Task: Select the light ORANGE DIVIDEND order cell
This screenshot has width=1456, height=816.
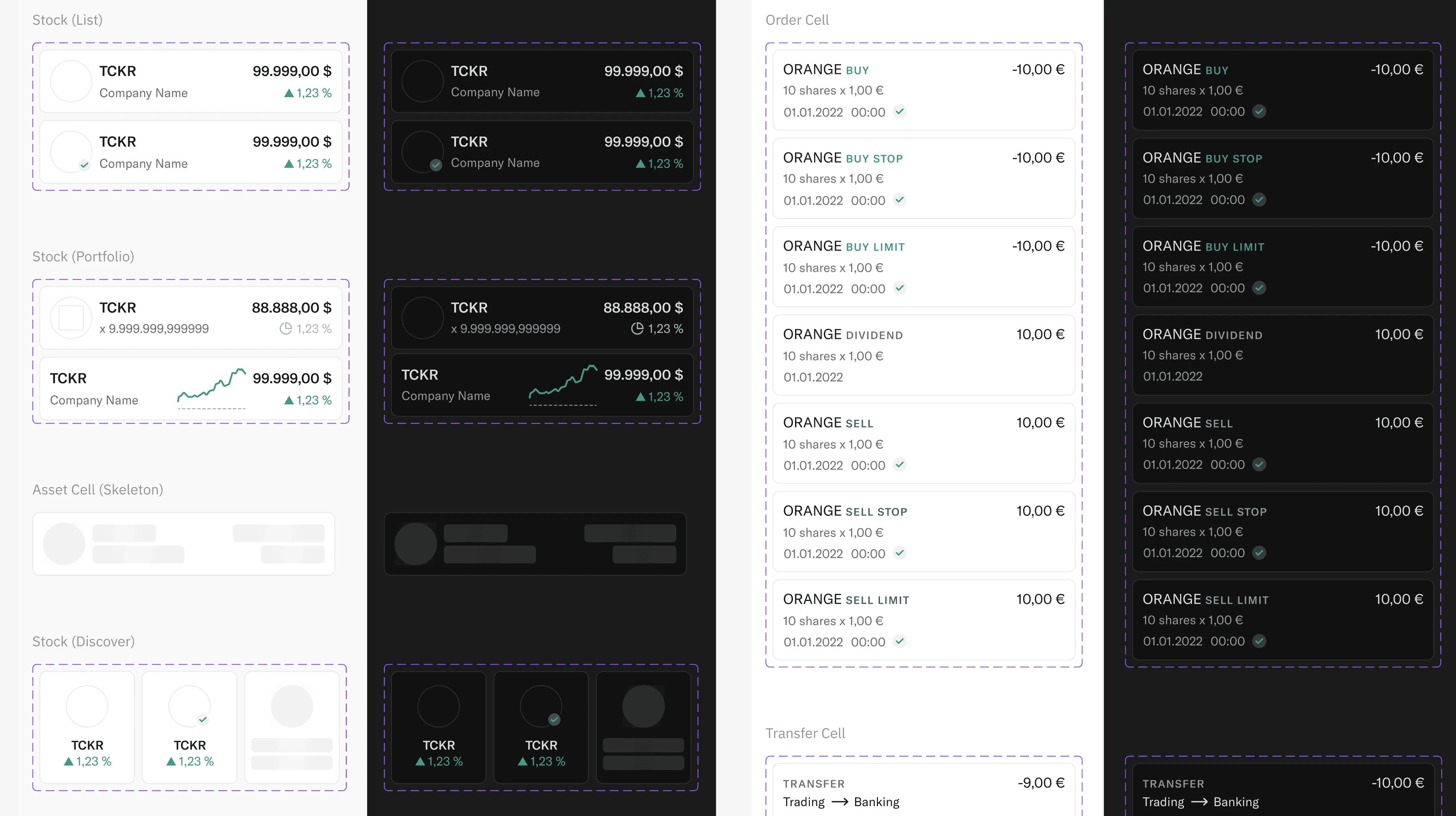Action: (923, 355)
